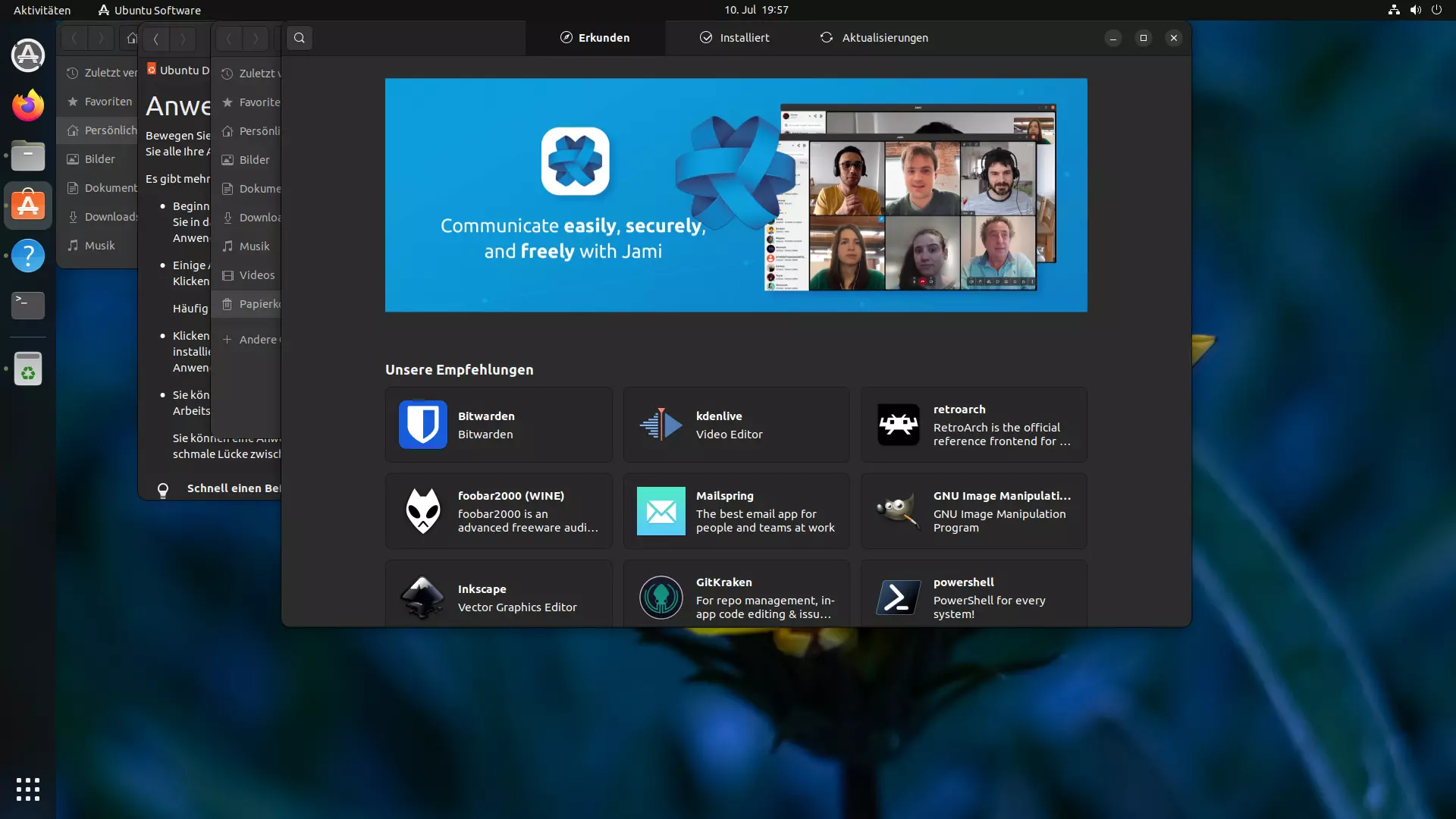The width and height of the screenshot is (1456, 819).
Task: Click the volume icon in top bar
Action: click(1415, 10)
